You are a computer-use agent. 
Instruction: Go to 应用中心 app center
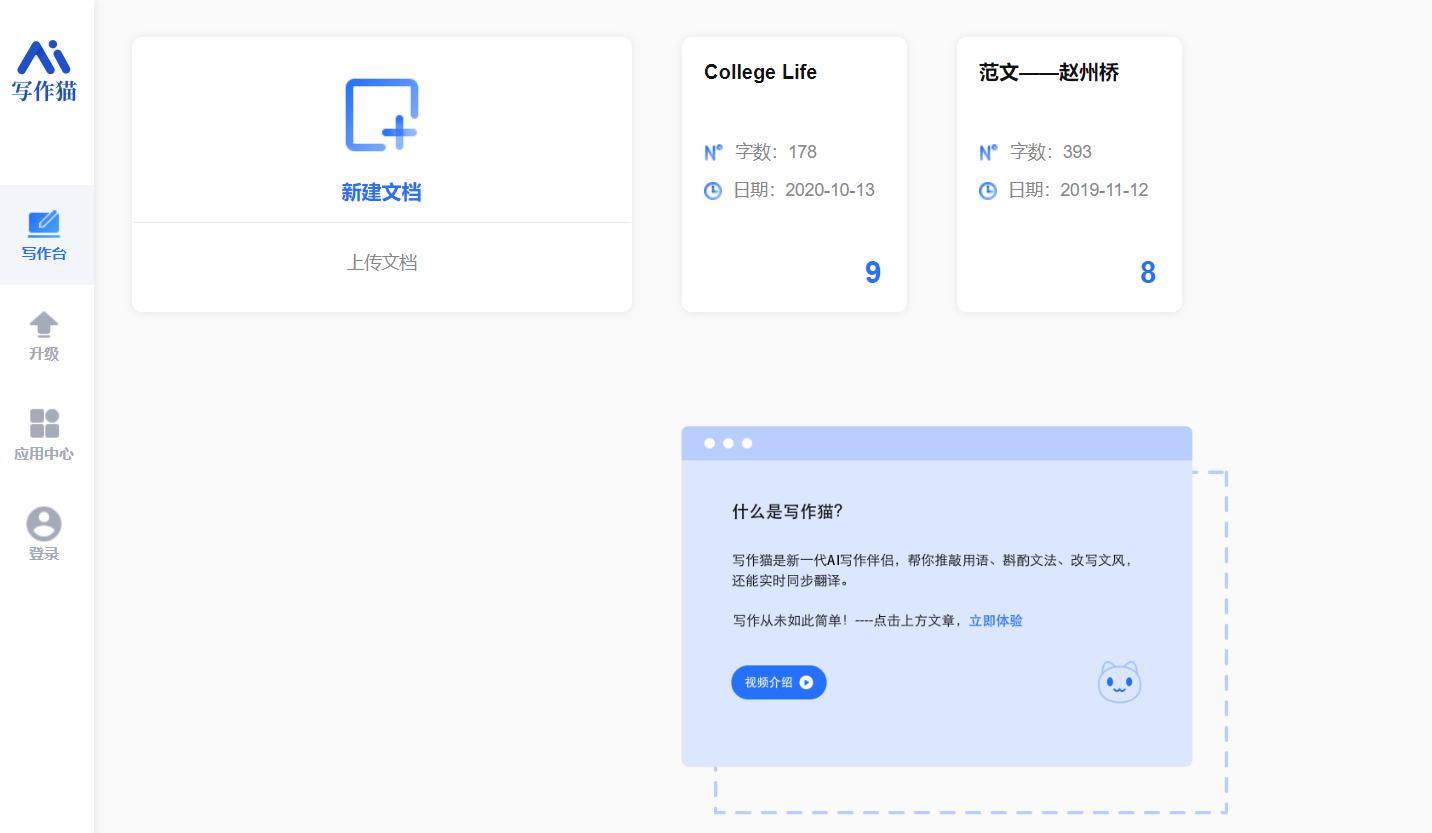click(44, 436)
